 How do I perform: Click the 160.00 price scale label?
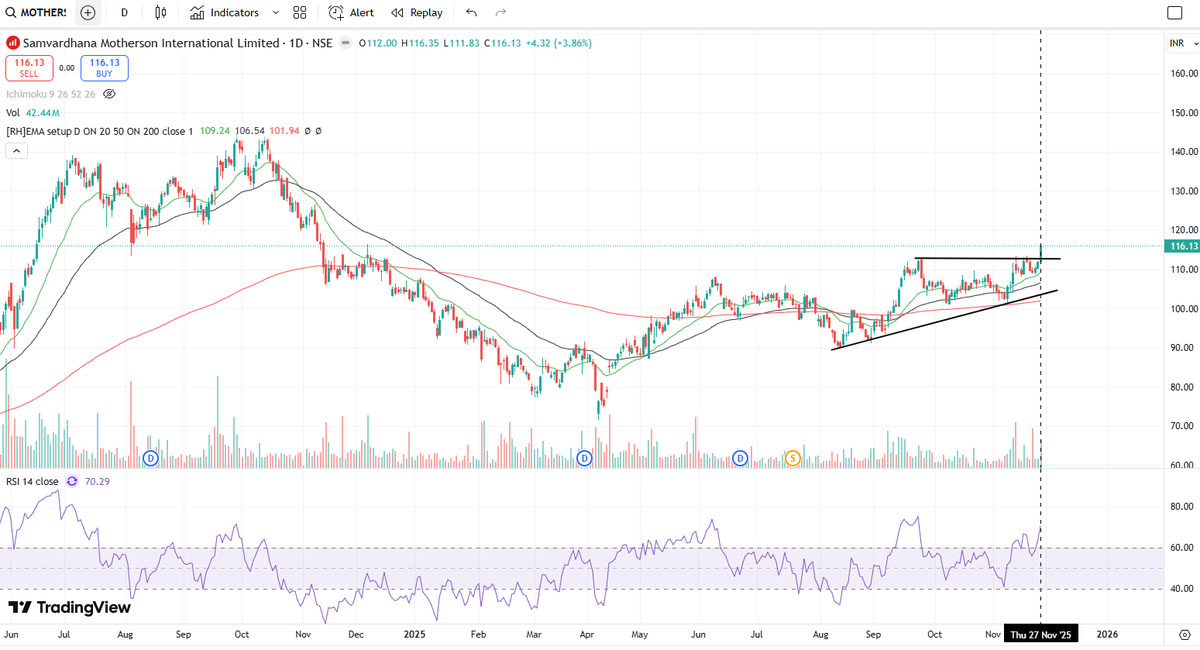point(1183,73)
